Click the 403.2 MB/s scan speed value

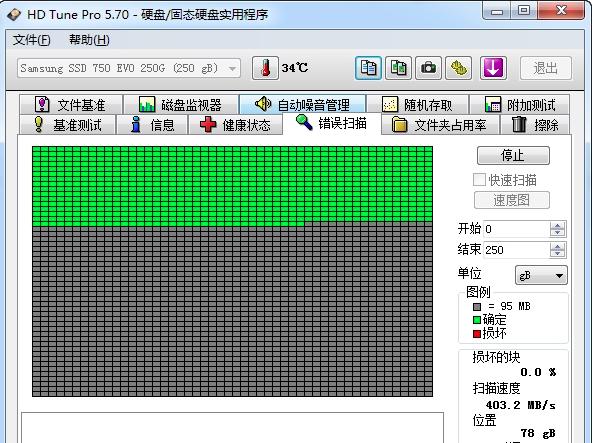(521, 405)
